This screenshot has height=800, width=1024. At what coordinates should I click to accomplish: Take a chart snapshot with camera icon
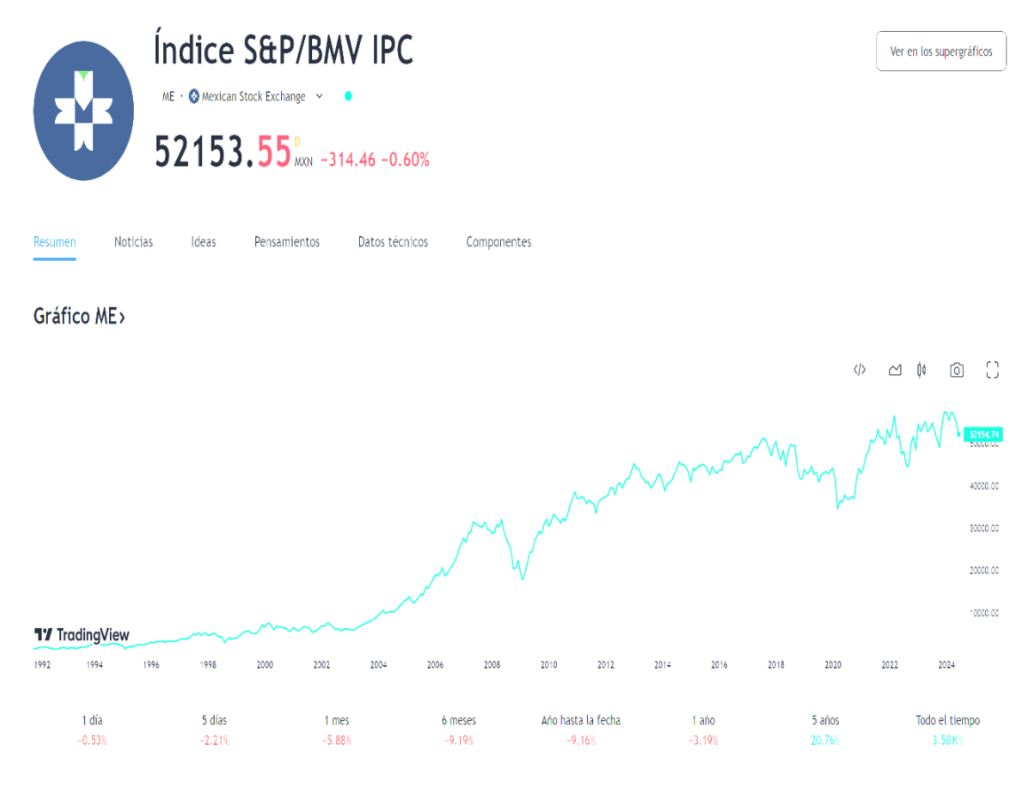(957, 370)
